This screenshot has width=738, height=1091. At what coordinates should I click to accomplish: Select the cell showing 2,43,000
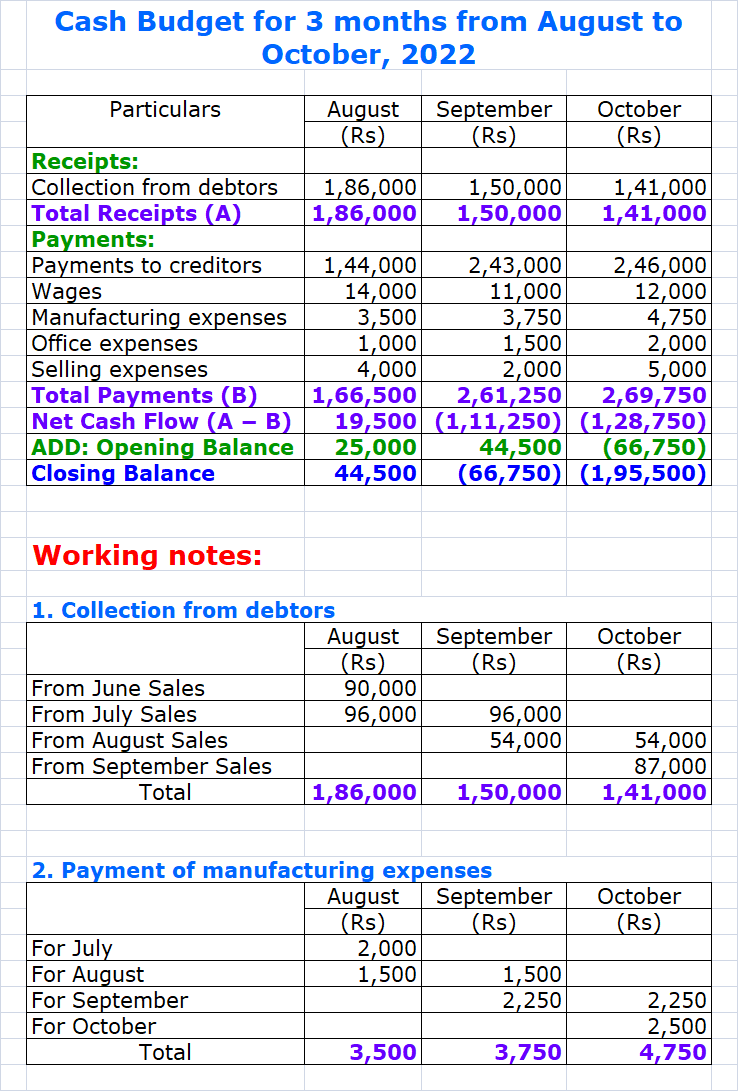coord(515,265)
